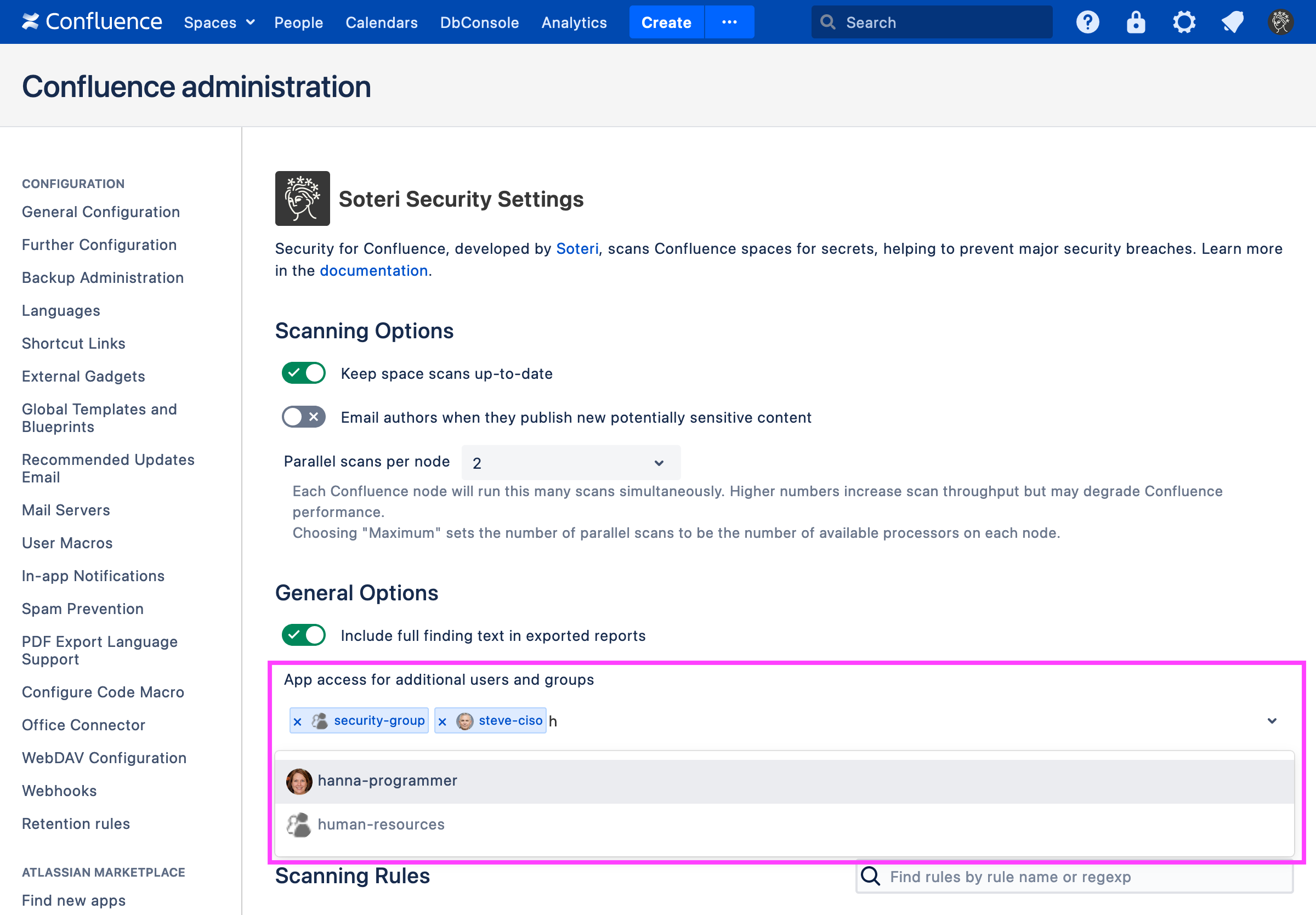Viewport: 1316px width, 915px height.
Task: Go to Mail Servers in sidebar
Action: pos(66,510)
